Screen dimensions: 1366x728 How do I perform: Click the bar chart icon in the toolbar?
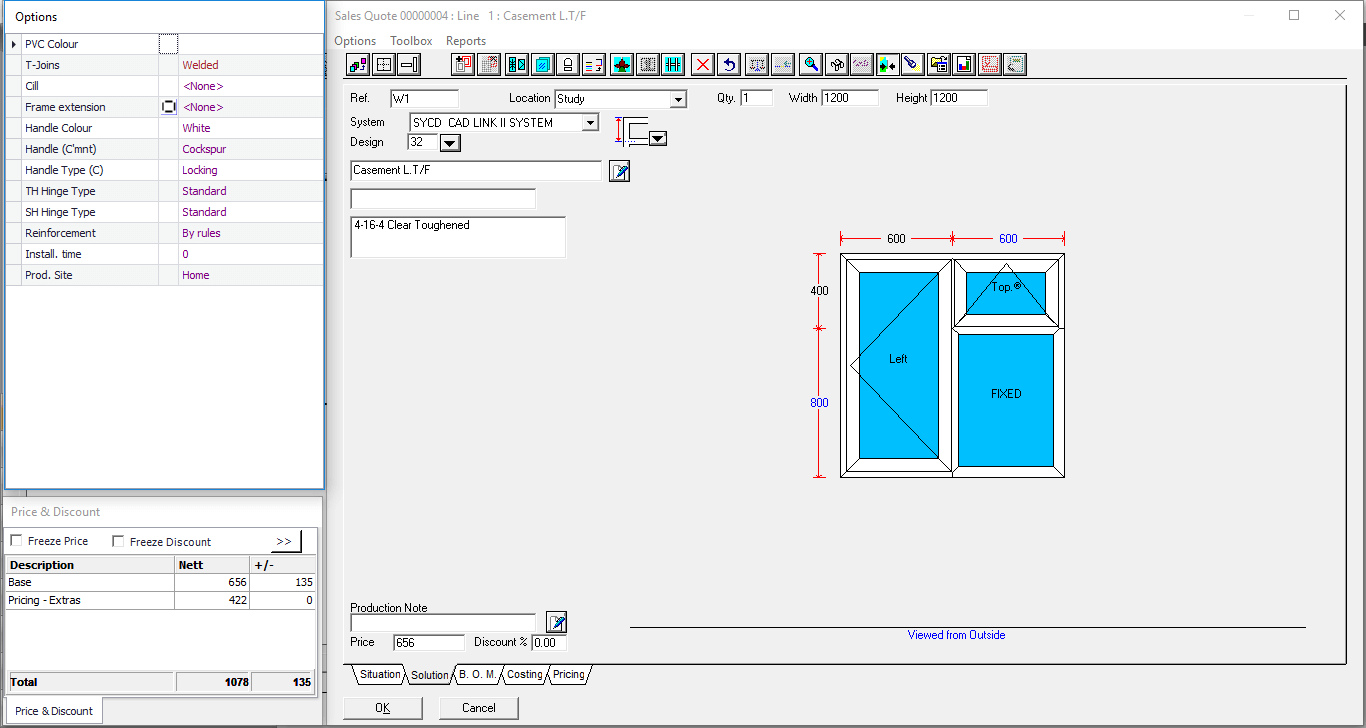click(963, 65)
